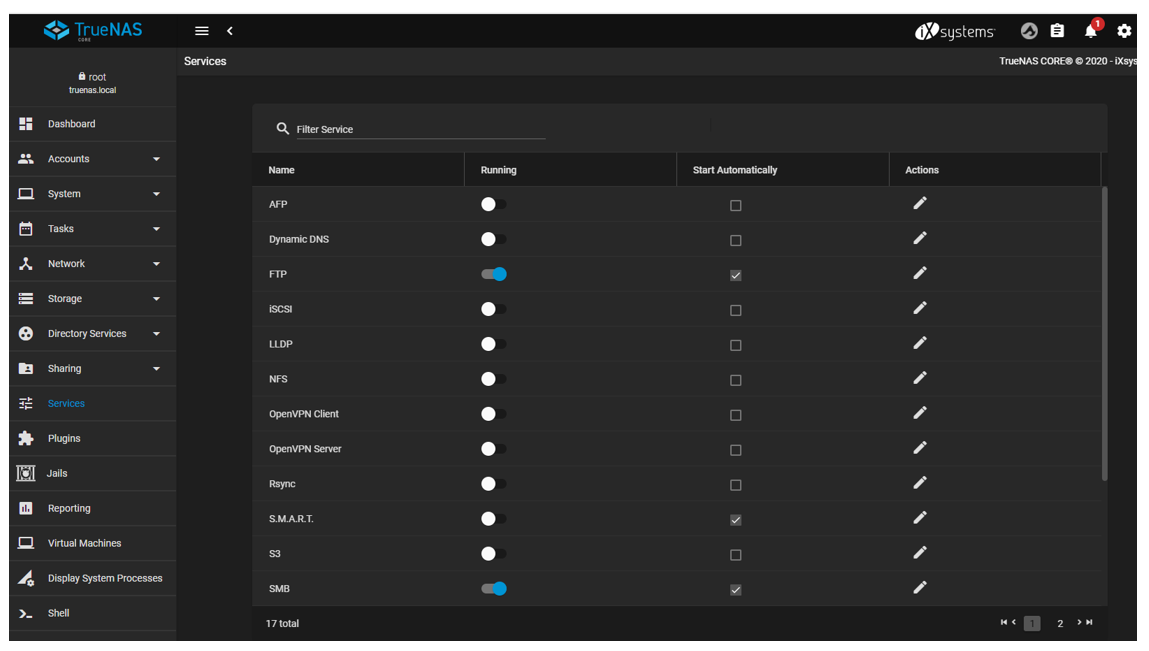Open the Reporting page
Image resolution: width=1149 pixels, height=651 pixels.
coord(92,508)
